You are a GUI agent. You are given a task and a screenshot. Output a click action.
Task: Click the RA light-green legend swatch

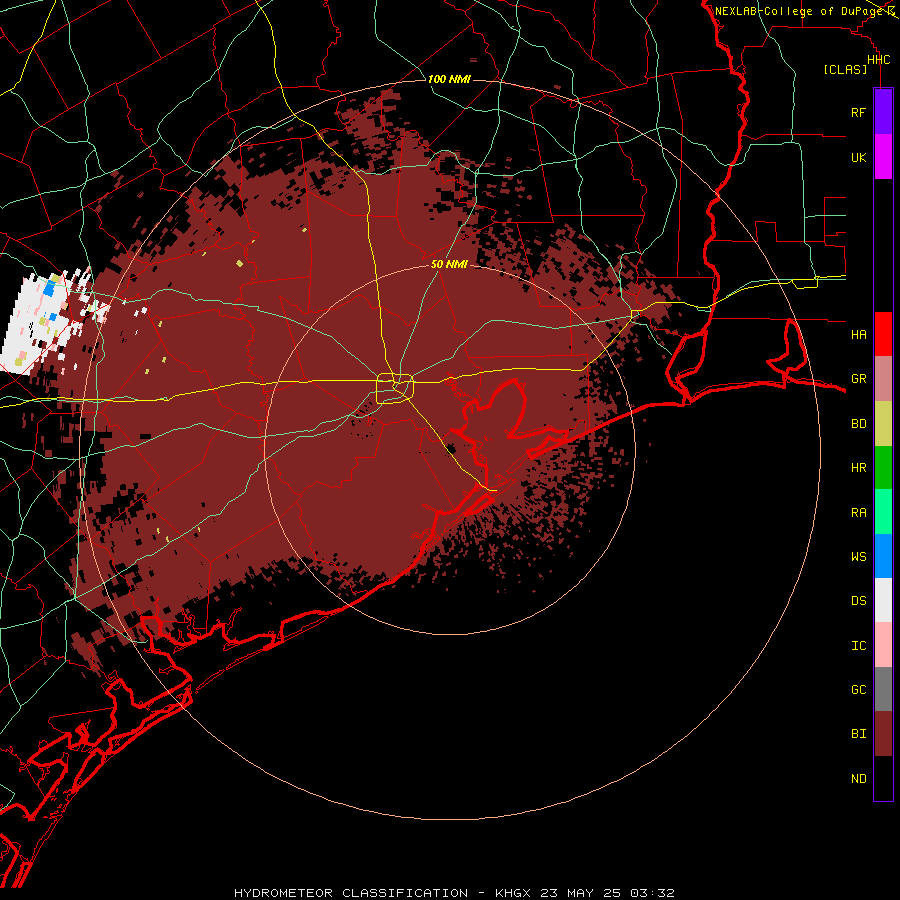883,512
